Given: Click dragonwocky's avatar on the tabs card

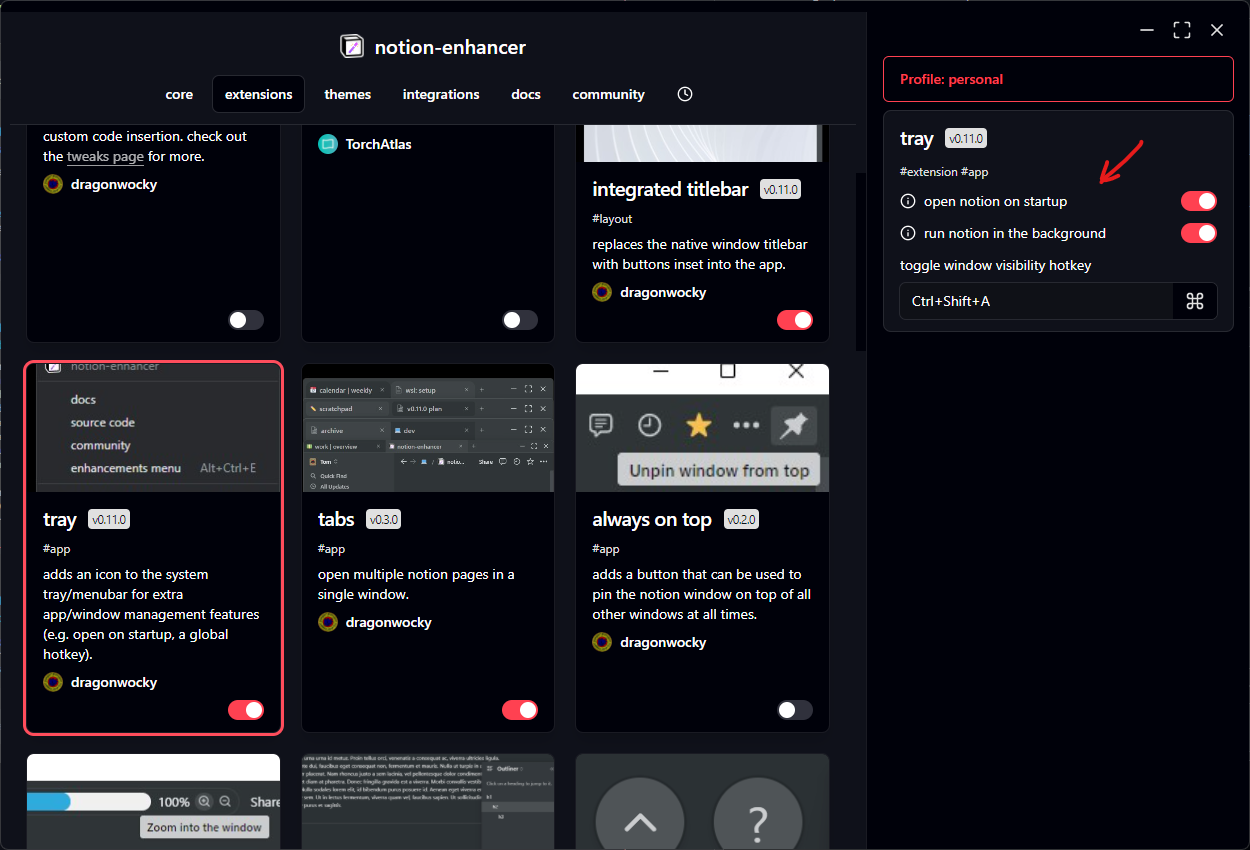Looking at the screenshot, I should click(327, 622).
